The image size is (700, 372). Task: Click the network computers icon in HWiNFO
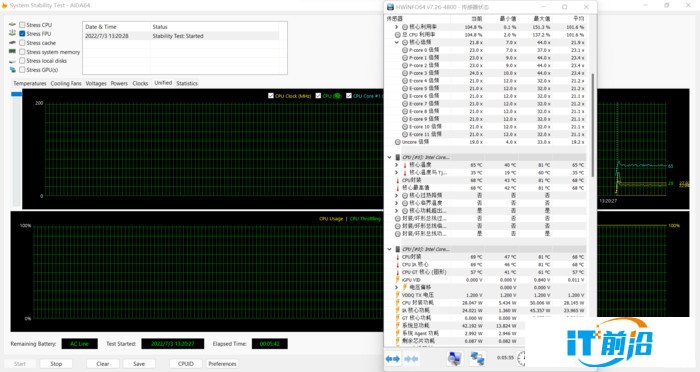477,358
